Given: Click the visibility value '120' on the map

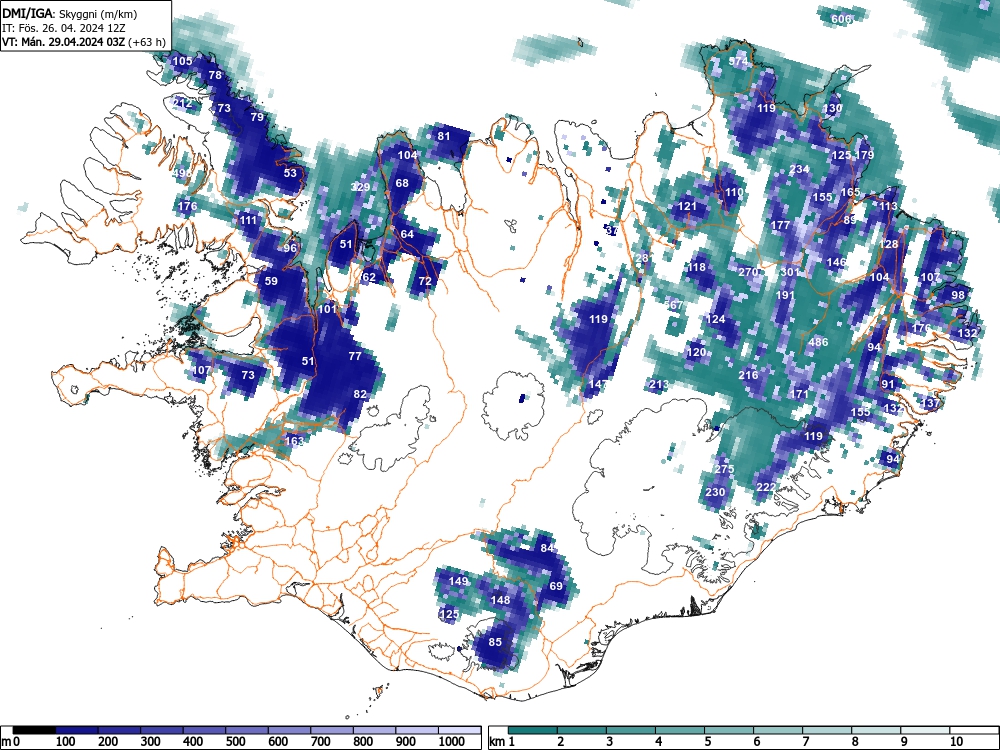Looking at the screenshot, I should tap(696, 352).
